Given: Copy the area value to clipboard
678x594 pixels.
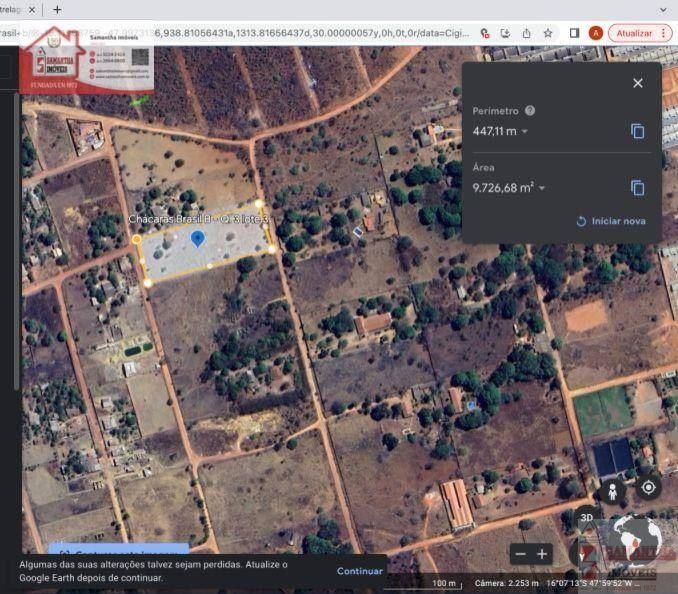Looking at the screenshot, I should coord(638,188).
